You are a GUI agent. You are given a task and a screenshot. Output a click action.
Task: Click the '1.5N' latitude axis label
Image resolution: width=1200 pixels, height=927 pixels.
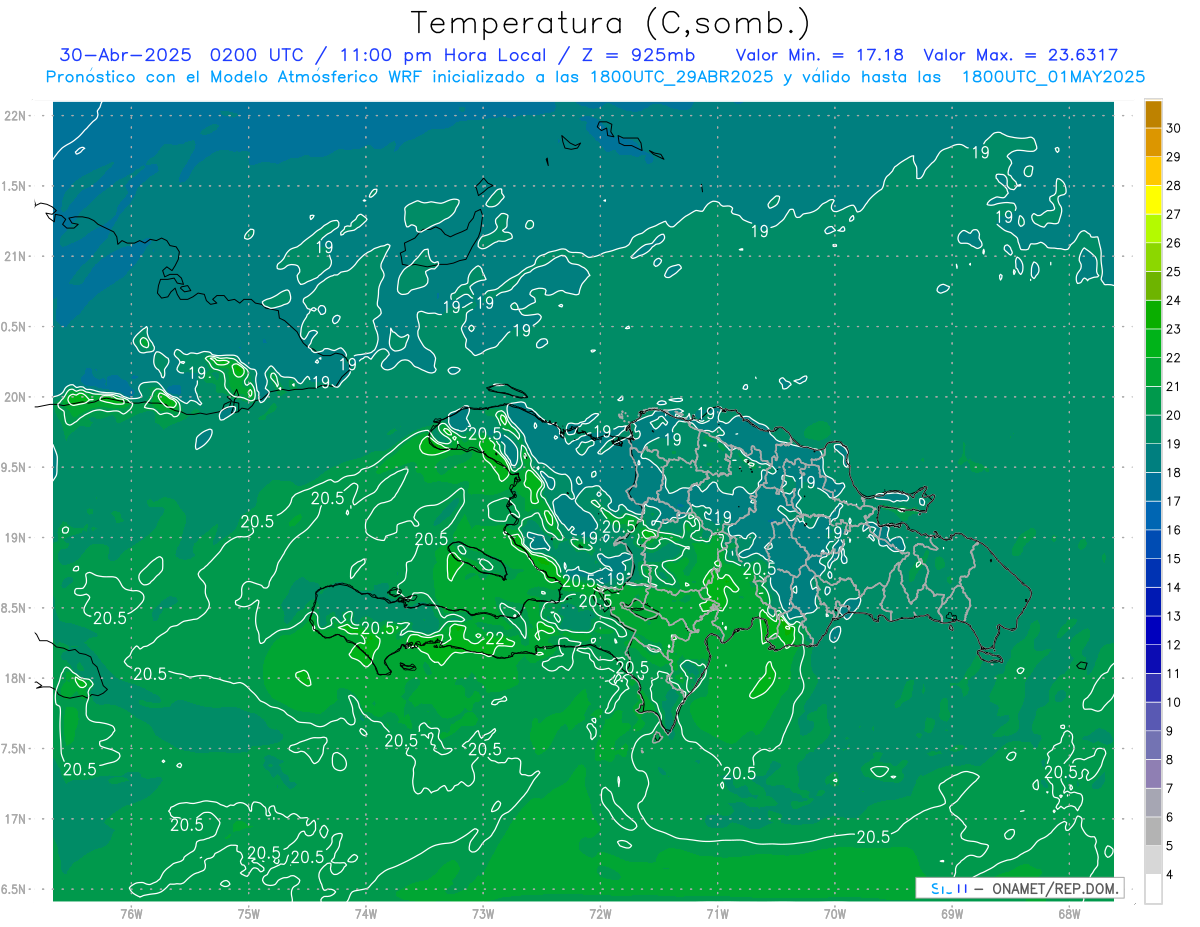pyautogui.click(x=15, y=186)
